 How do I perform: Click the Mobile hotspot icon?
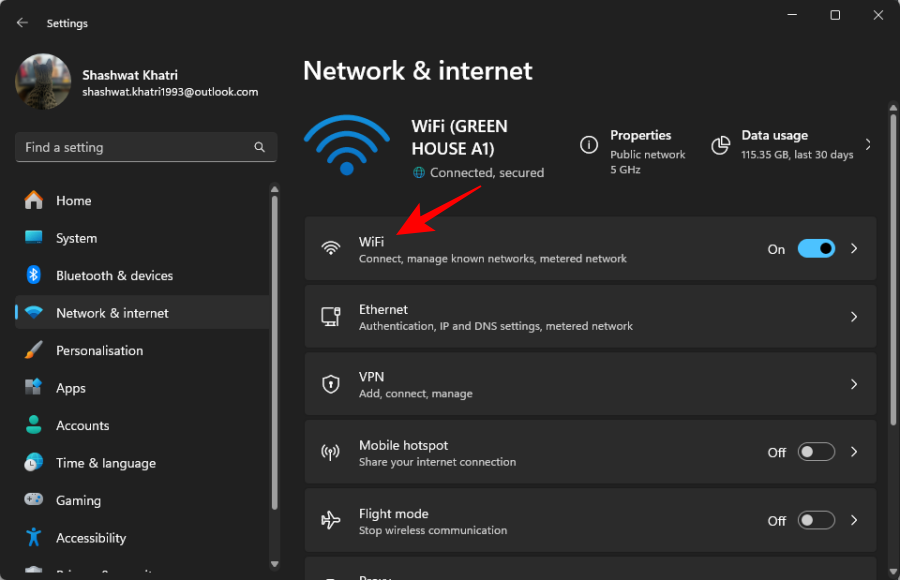(x=331, y=452)
